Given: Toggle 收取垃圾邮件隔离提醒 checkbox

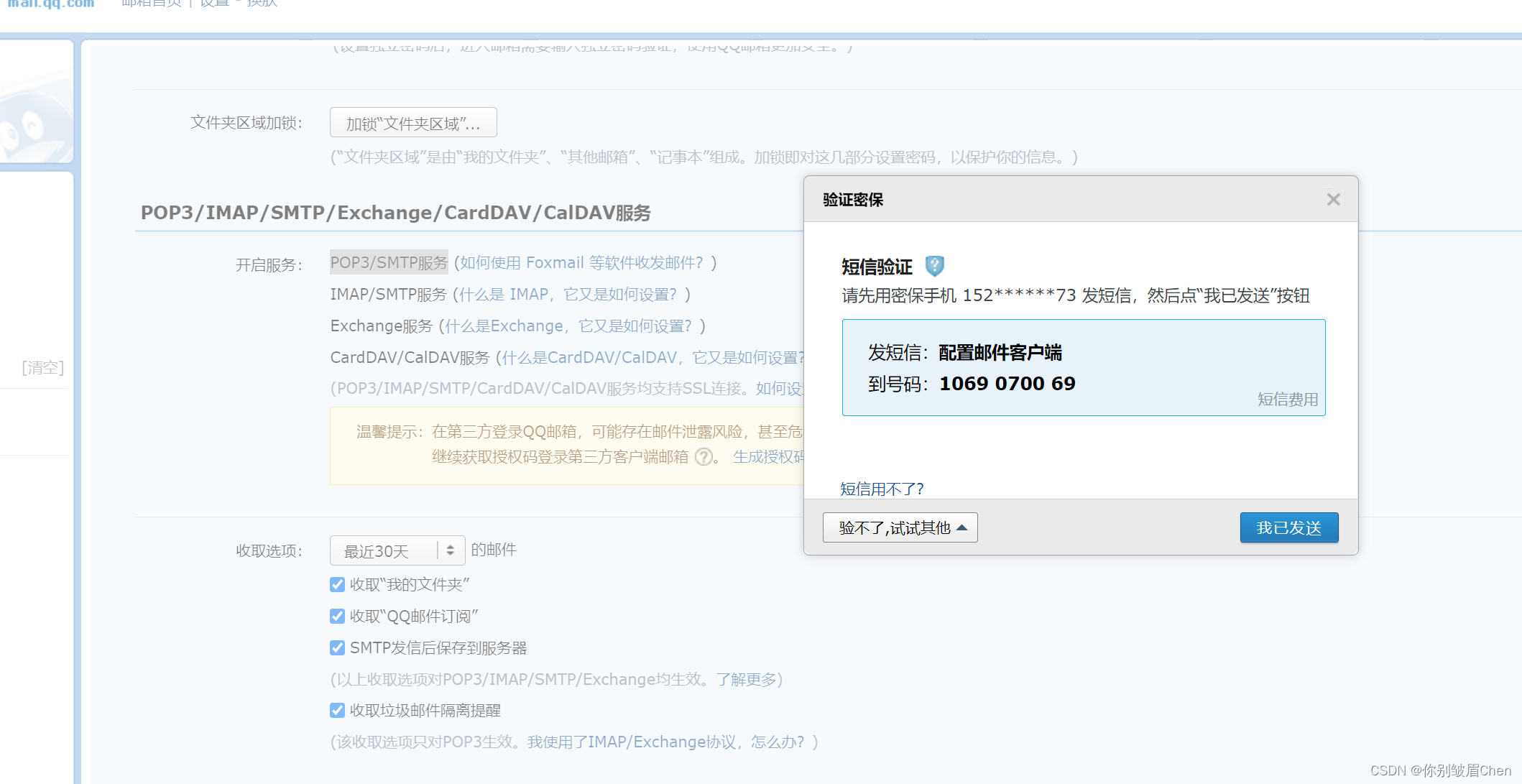Looking at the screenshot, I should (337, 711).
